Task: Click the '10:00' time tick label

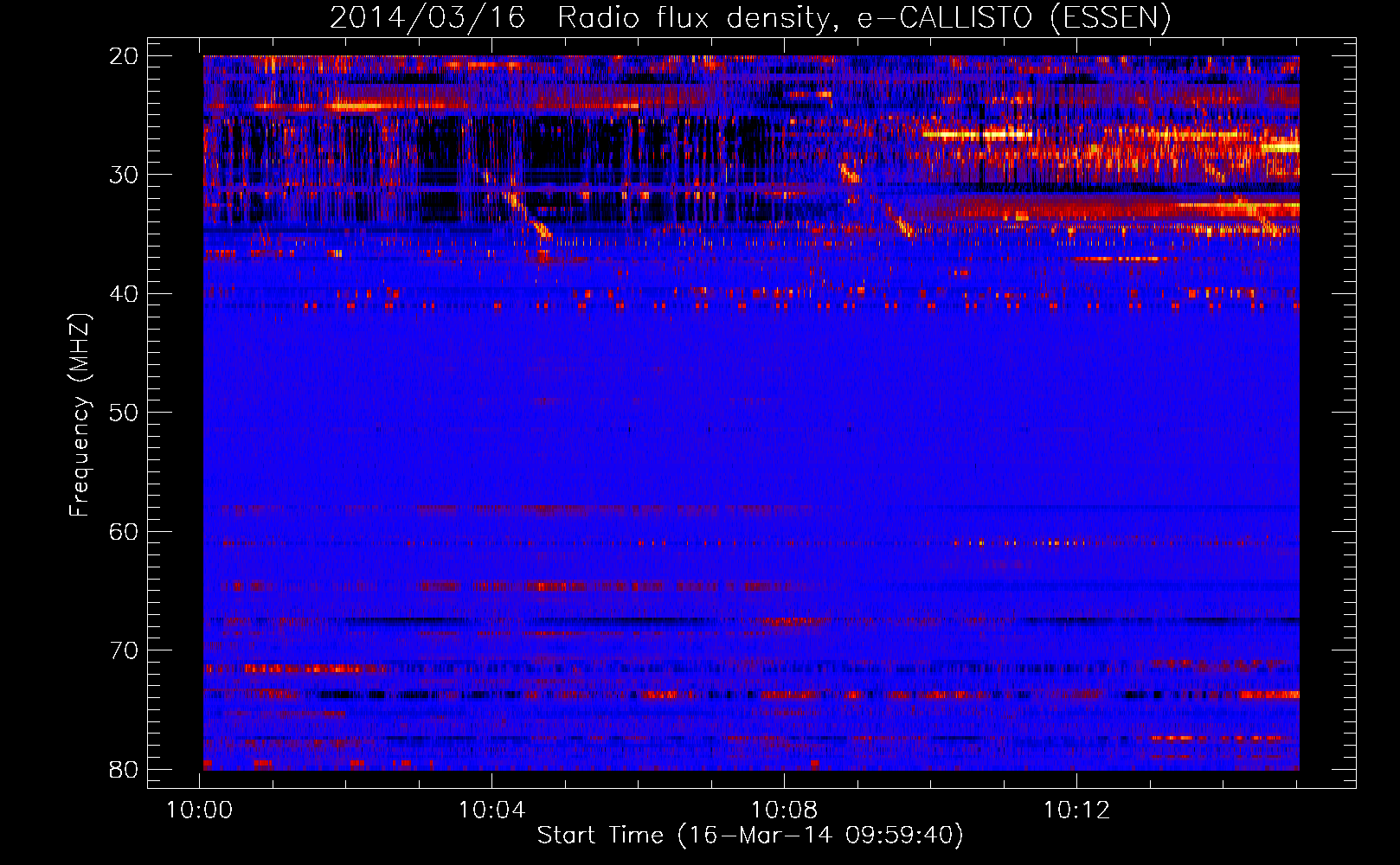Action: (200, 811)
